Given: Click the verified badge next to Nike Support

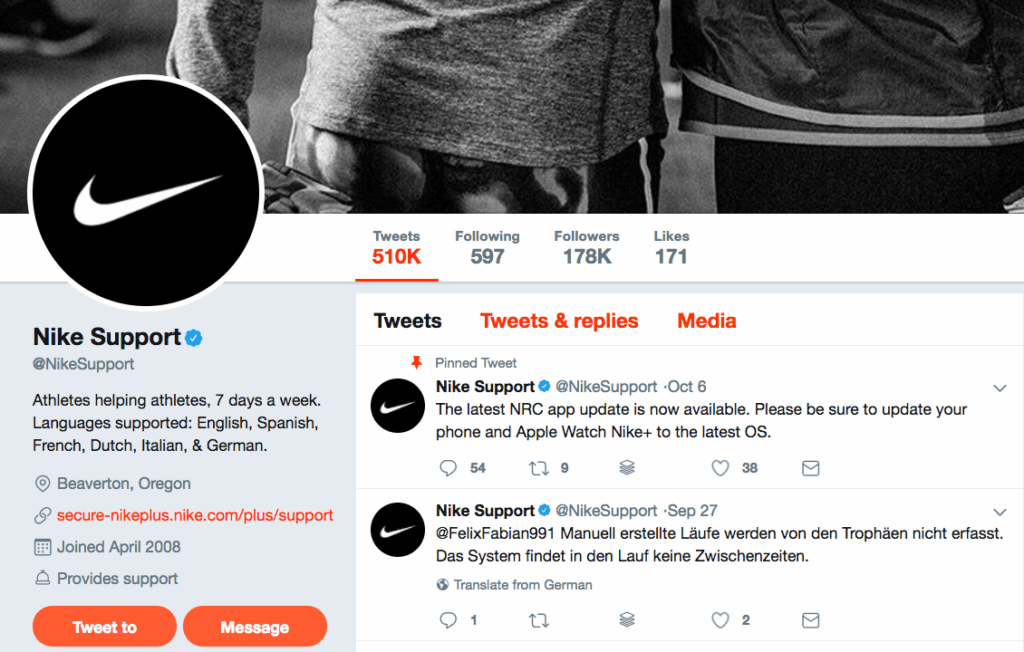Looking at the screenshot, I should click(x=192, y=337).
